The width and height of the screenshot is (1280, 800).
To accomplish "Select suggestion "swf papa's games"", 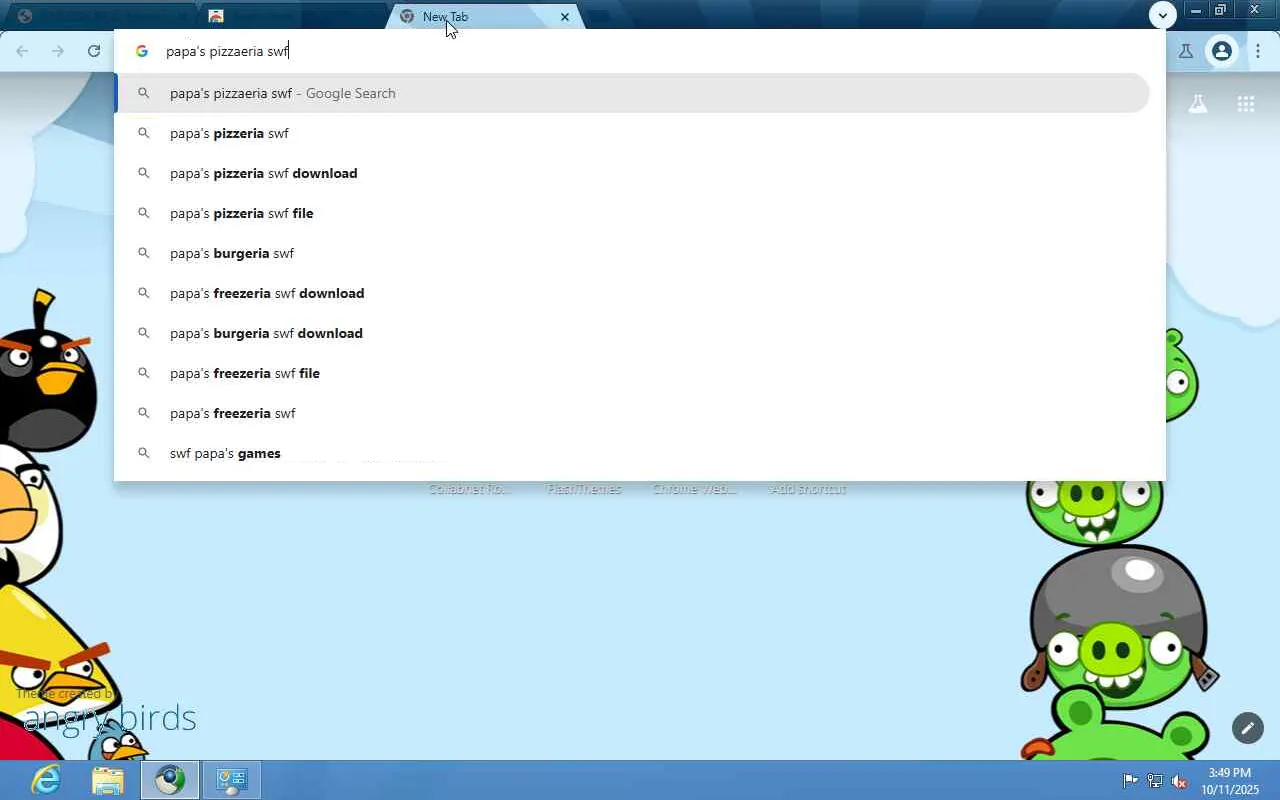I will [633, 453].
